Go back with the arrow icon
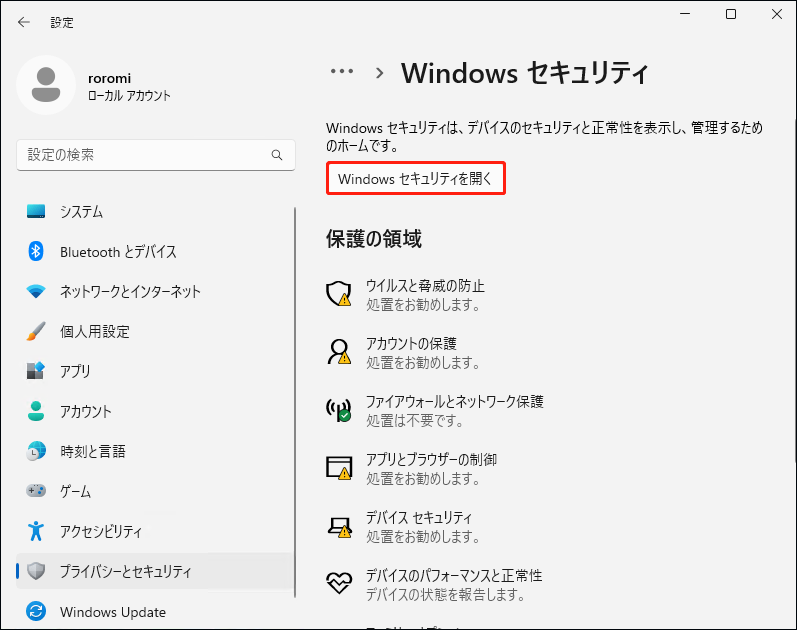Screen dimensions: 797x630 click(x=23, y=22)
